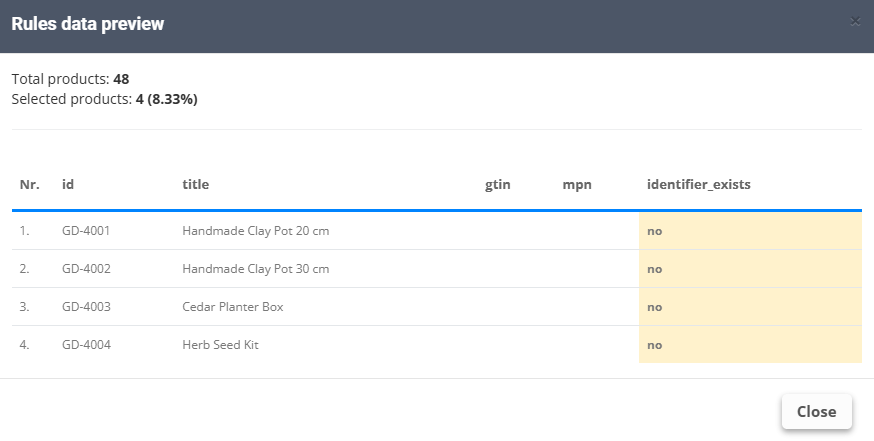
Task: Select product id GD-4003
Action: click(86, 307)
